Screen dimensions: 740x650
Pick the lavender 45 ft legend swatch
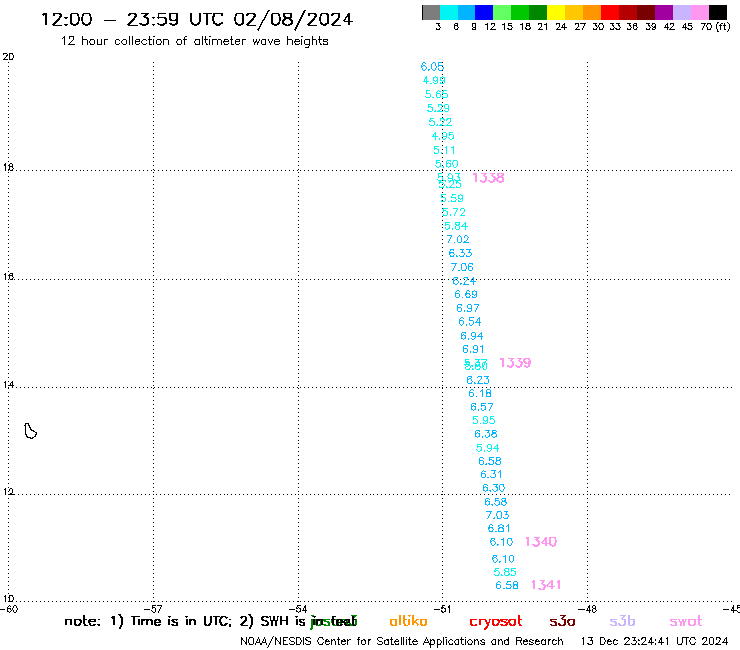tap(681, 12)
